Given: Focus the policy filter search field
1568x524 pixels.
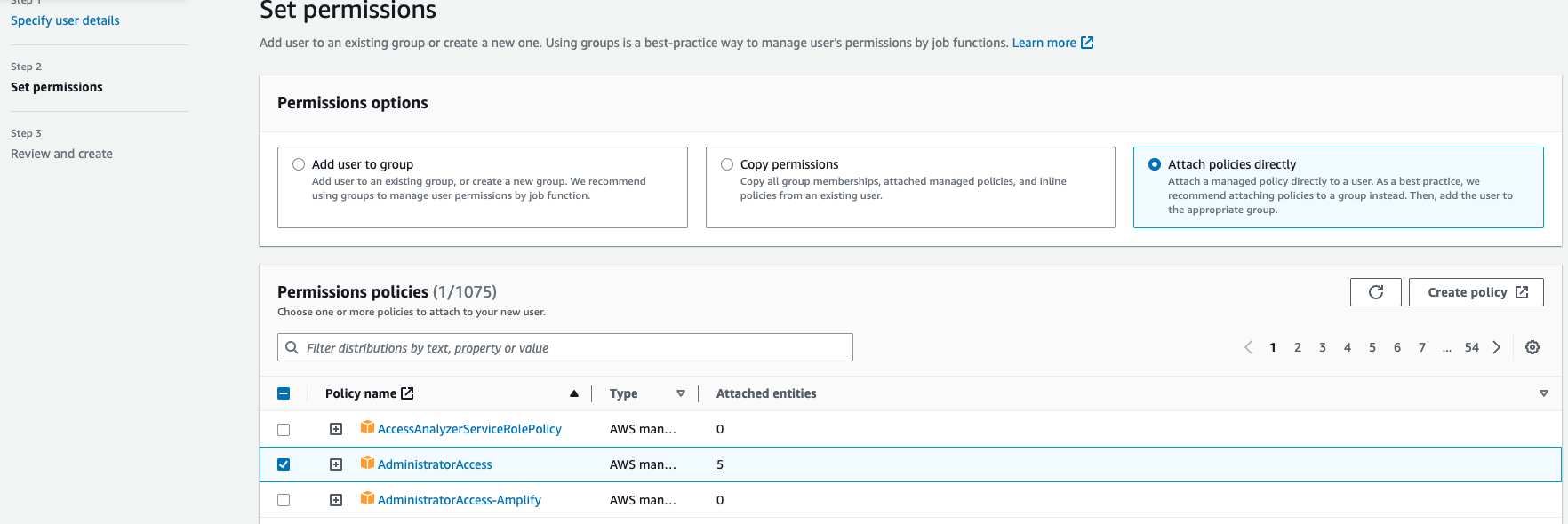Looking at the screenshot, I should click(x=565, y=347).
